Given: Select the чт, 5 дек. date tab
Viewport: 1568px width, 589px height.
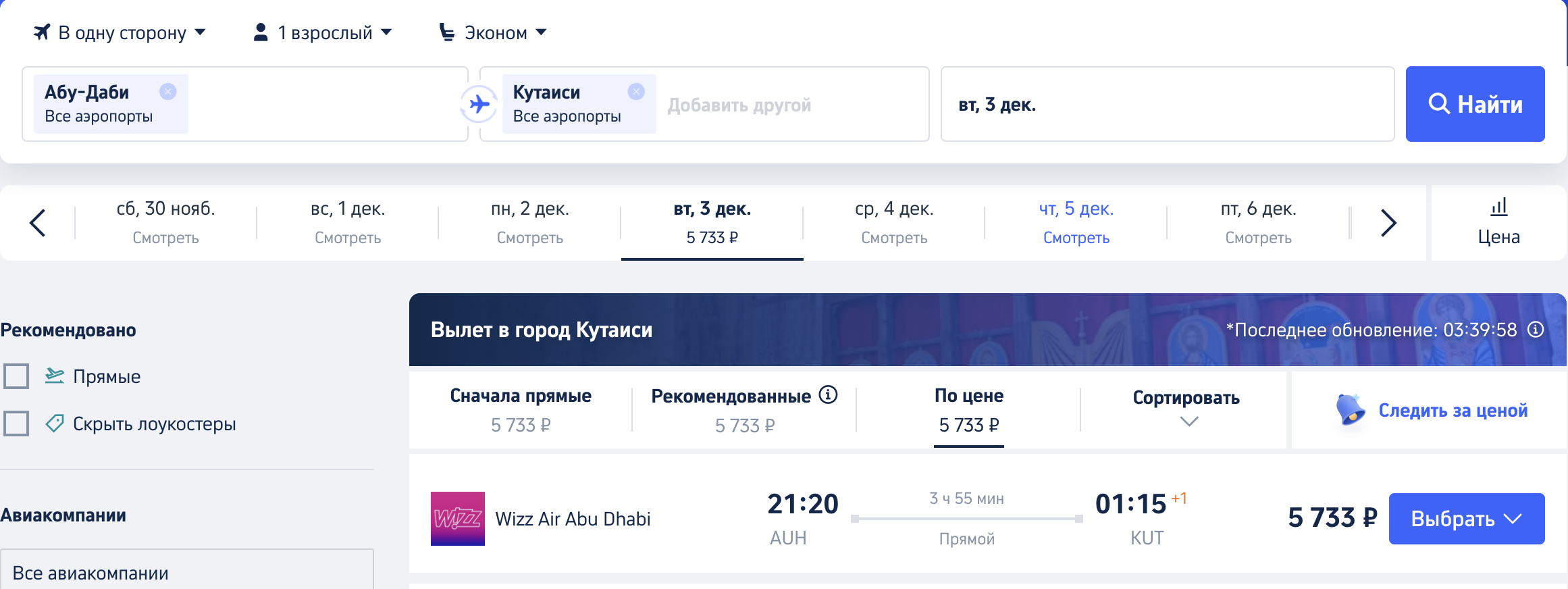Looking at the screenshot, I should 1076,223.
